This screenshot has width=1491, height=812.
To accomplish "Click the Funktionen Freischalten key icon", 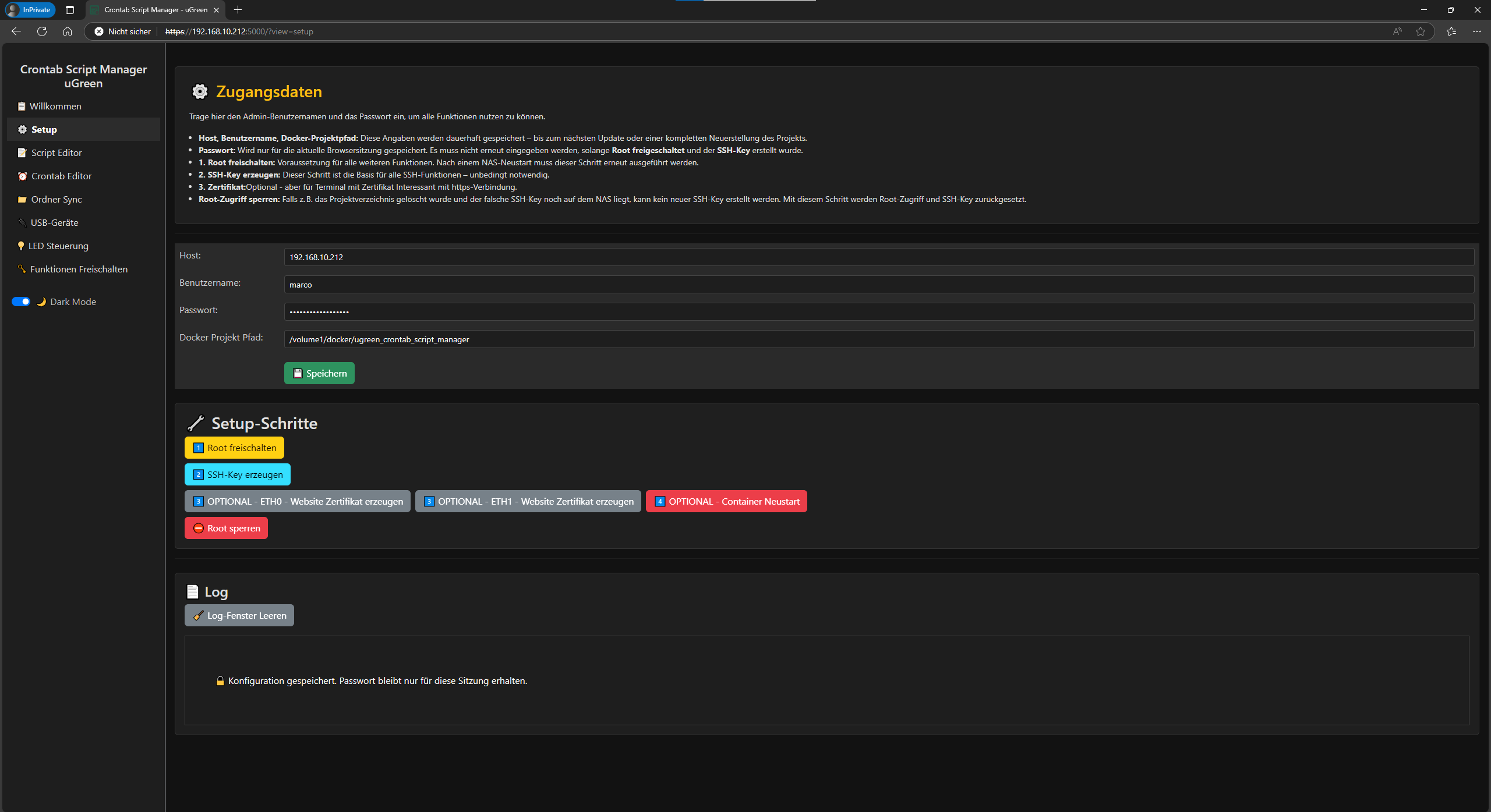I will pyautogui.click(x=22, y=269).
